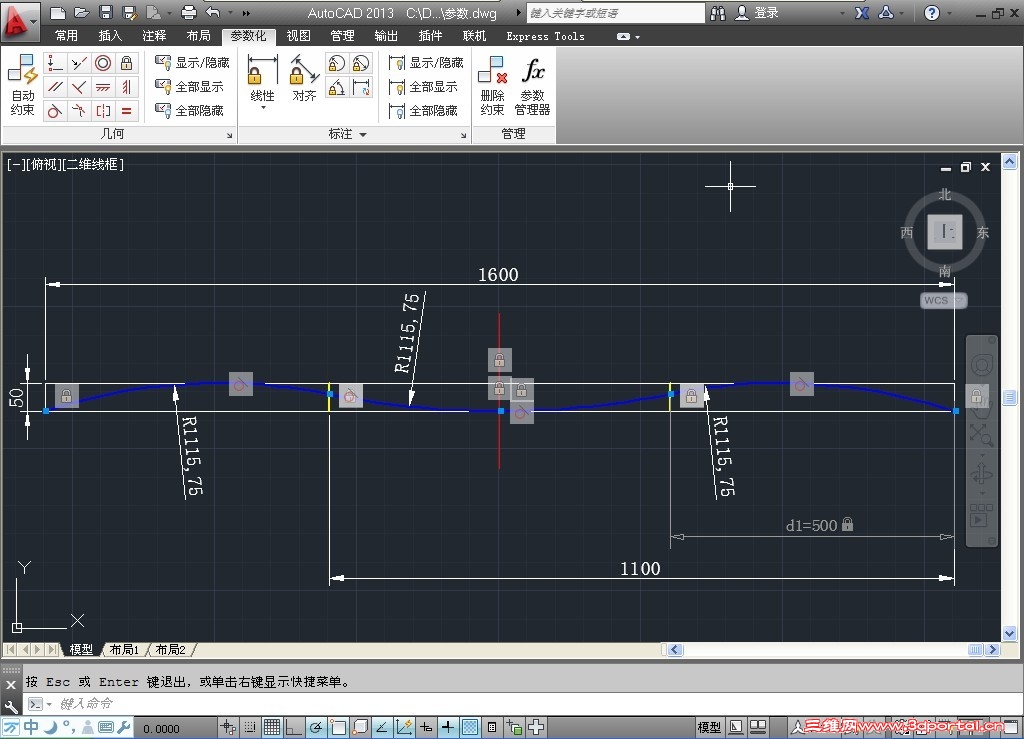Screen dimensions: 1024x739
Task: Toggle Ortho Mode in status bar
Action: point(294,727)
